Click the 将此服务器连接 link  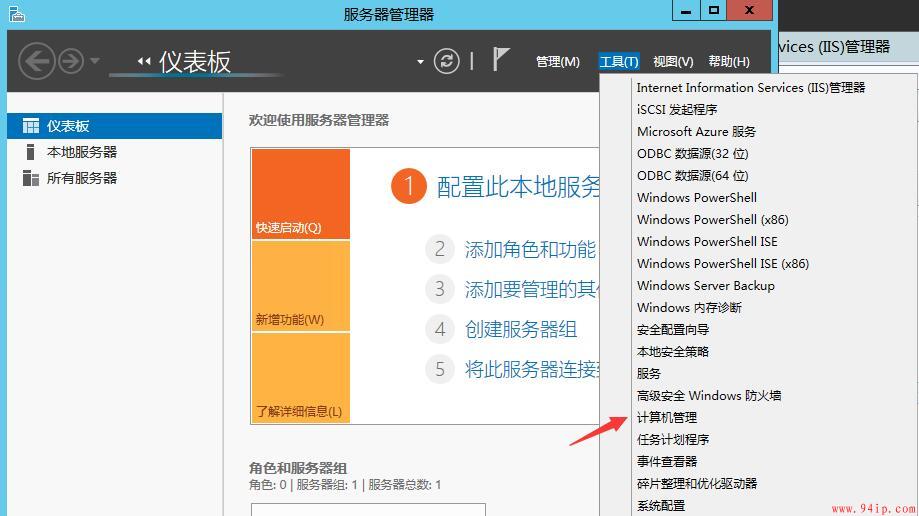[532, 369]
